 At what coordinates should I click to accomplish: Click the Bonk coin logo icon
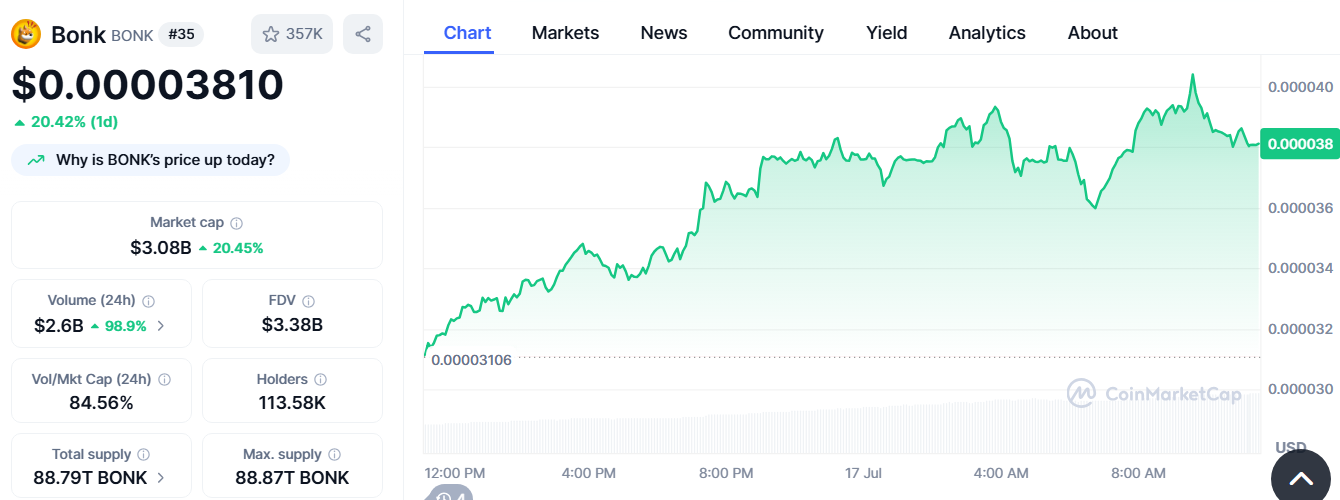click(x=26, y=34)
